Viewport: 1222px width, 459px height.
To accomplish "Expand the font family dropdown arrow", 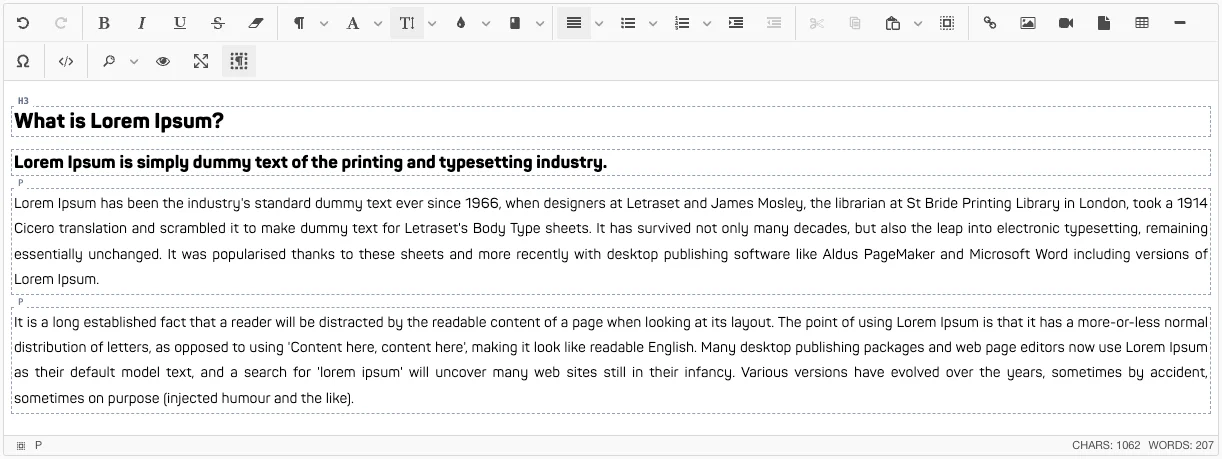I will coord(378,23).
